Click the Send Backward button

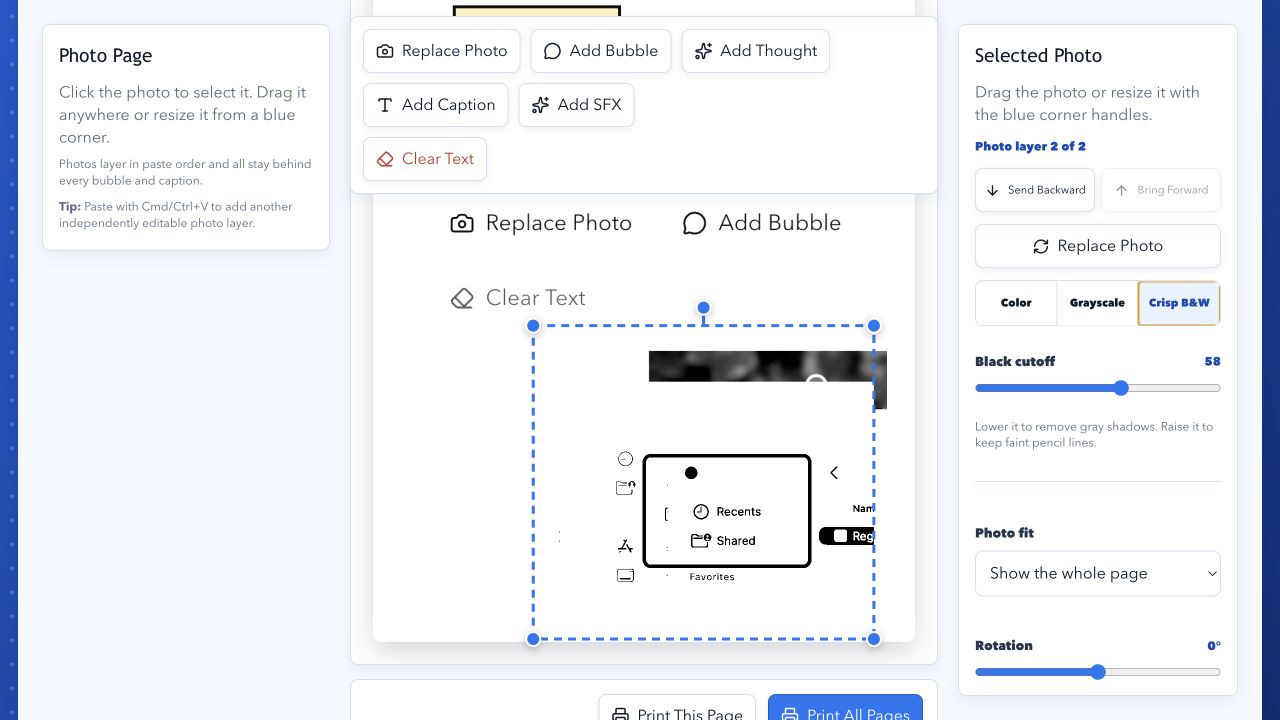click(x=1035, y=190)
